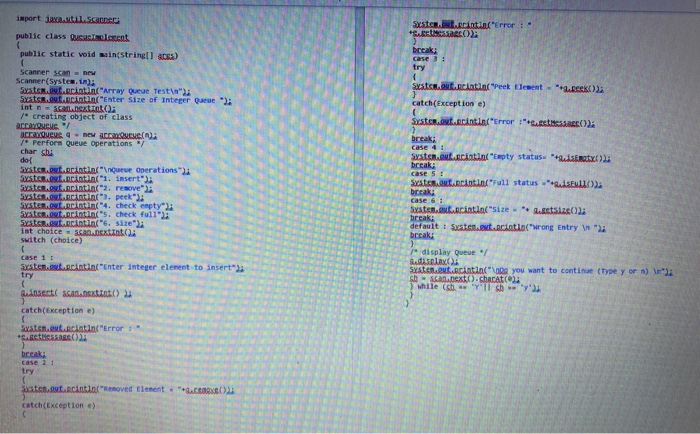700x434 pixels.
Task: Click the "Scanner scan = new" line
Action: click(58, 72)
